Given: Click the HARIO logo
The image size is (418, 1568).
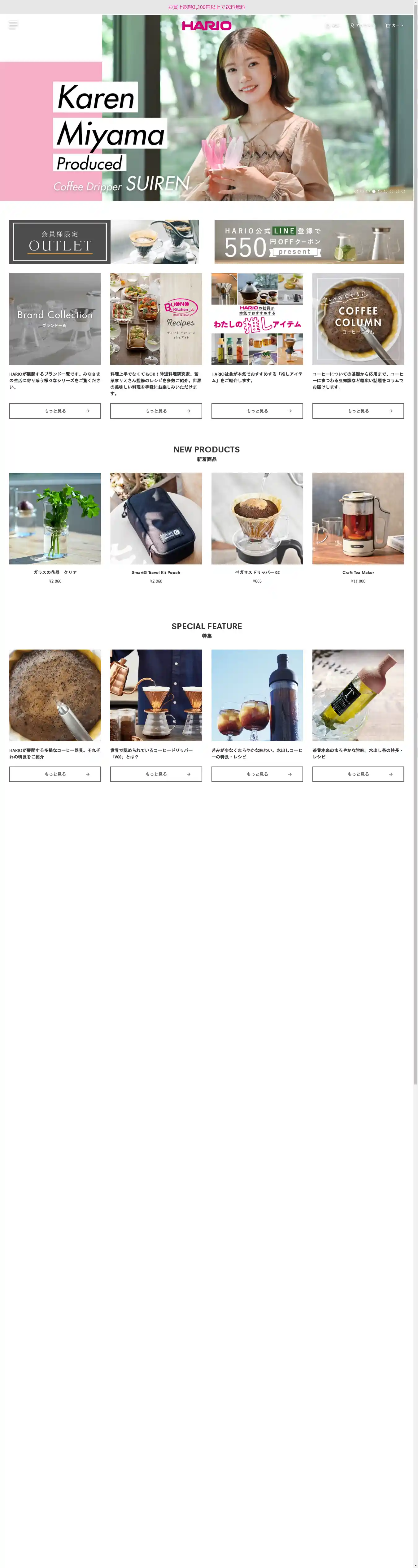Looking at the screenshot, I should pyautogui.click(x=207, y=26).
